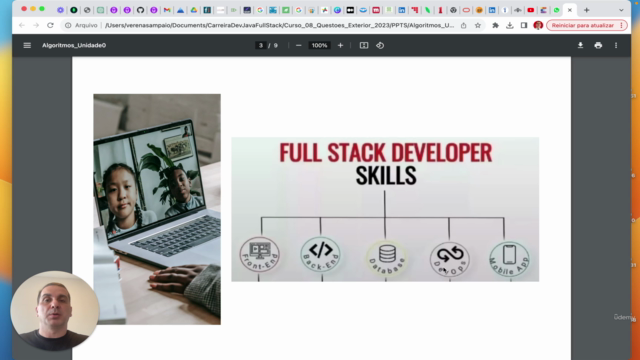Close the active PDF tab
The height and width of the screenshot is (360, 640).
point(570,10)
